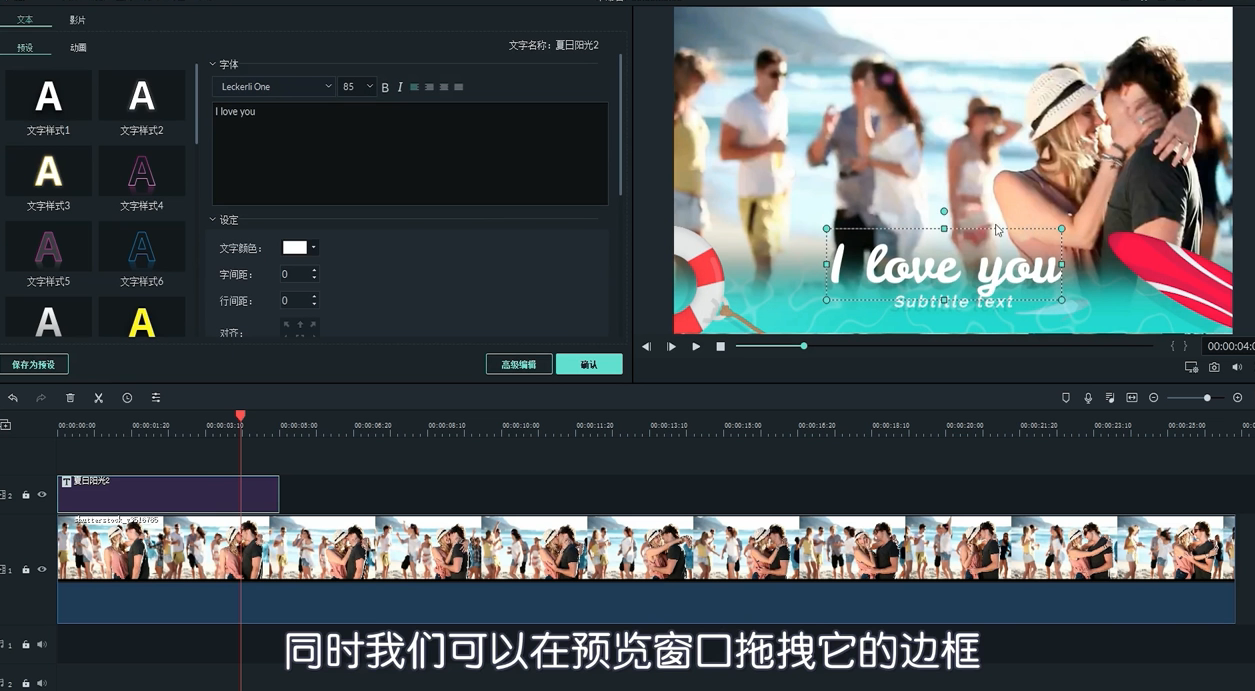Screen dimensions: 1255x691
Task: Click the 字间距 stepper arrows
Action: [314, 274]
